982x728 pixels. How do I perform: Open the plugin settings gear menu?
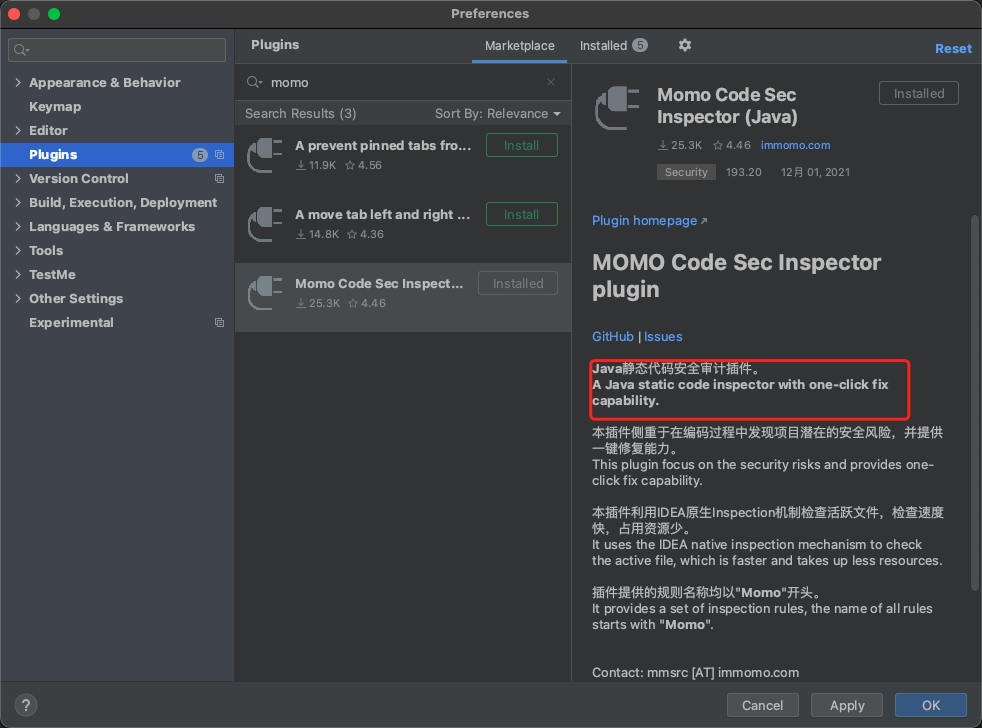click(x=685, y=45)
